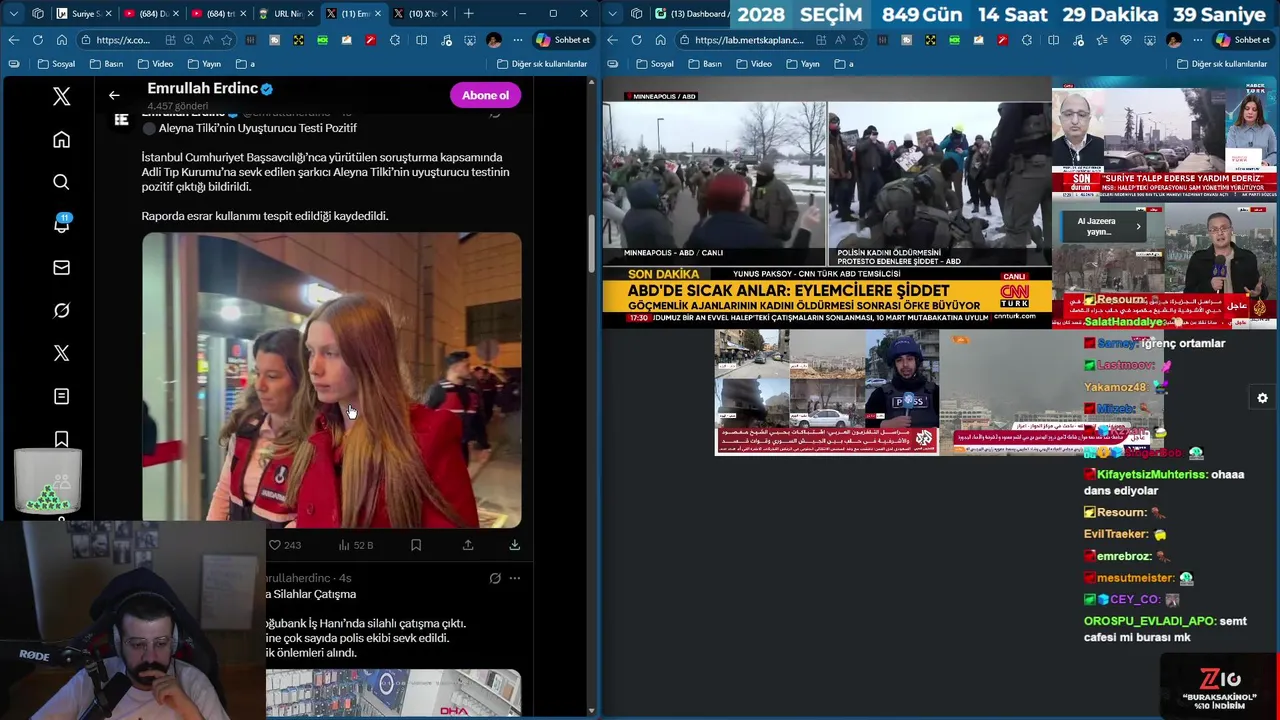Open Workspaces icon in left browser
The height and width of the screenshot is (720, 1280).
point(38,14)
